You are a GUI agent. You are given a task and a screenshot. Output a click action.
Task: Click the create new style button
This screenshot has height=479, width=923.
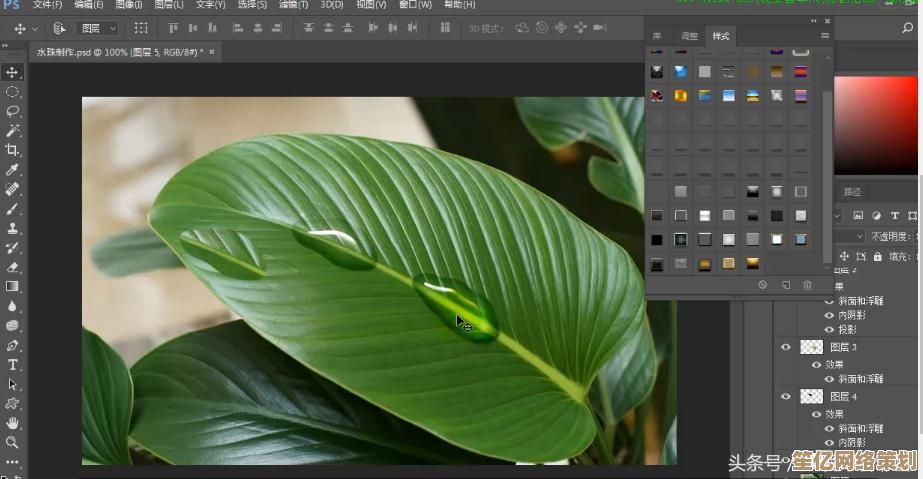point(785,285)
